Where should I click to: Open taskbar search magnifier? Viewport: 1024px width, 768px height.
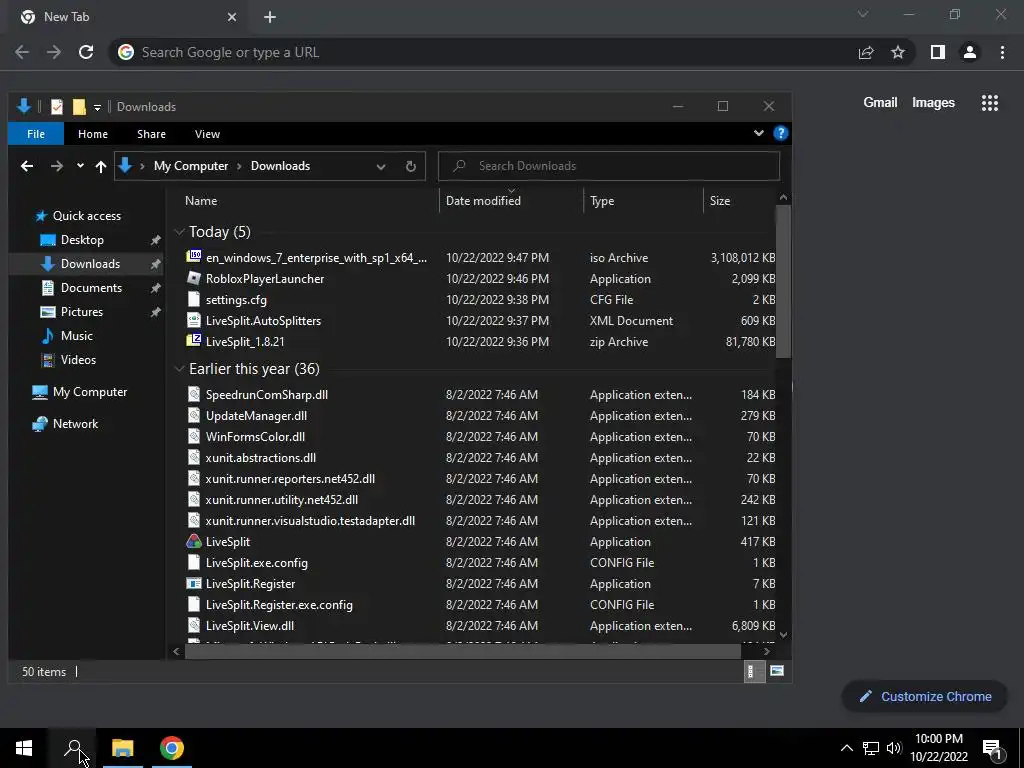(x=73, y=748)
